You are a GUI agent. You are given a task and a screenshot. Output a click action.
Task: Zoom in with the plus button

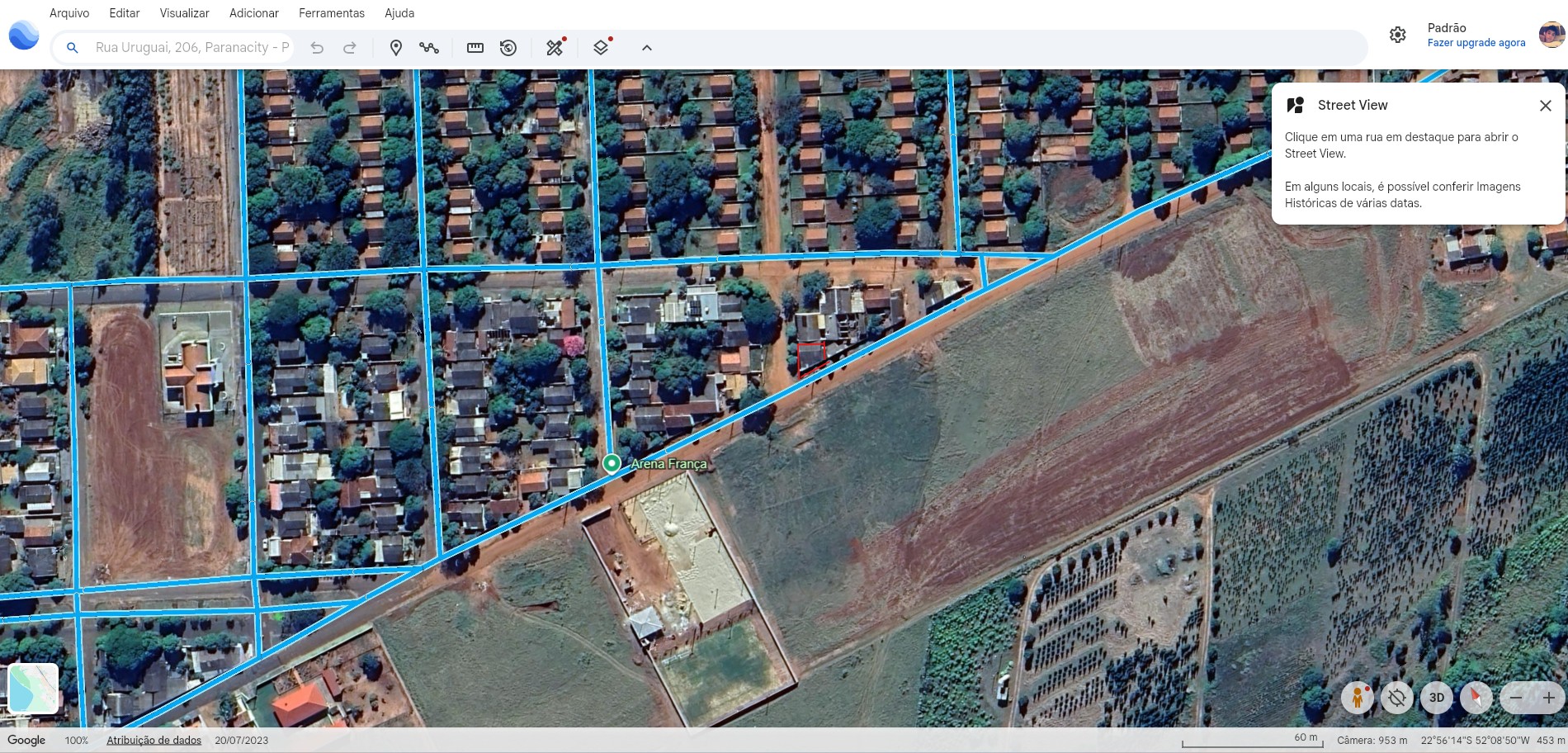point(1548,698)
